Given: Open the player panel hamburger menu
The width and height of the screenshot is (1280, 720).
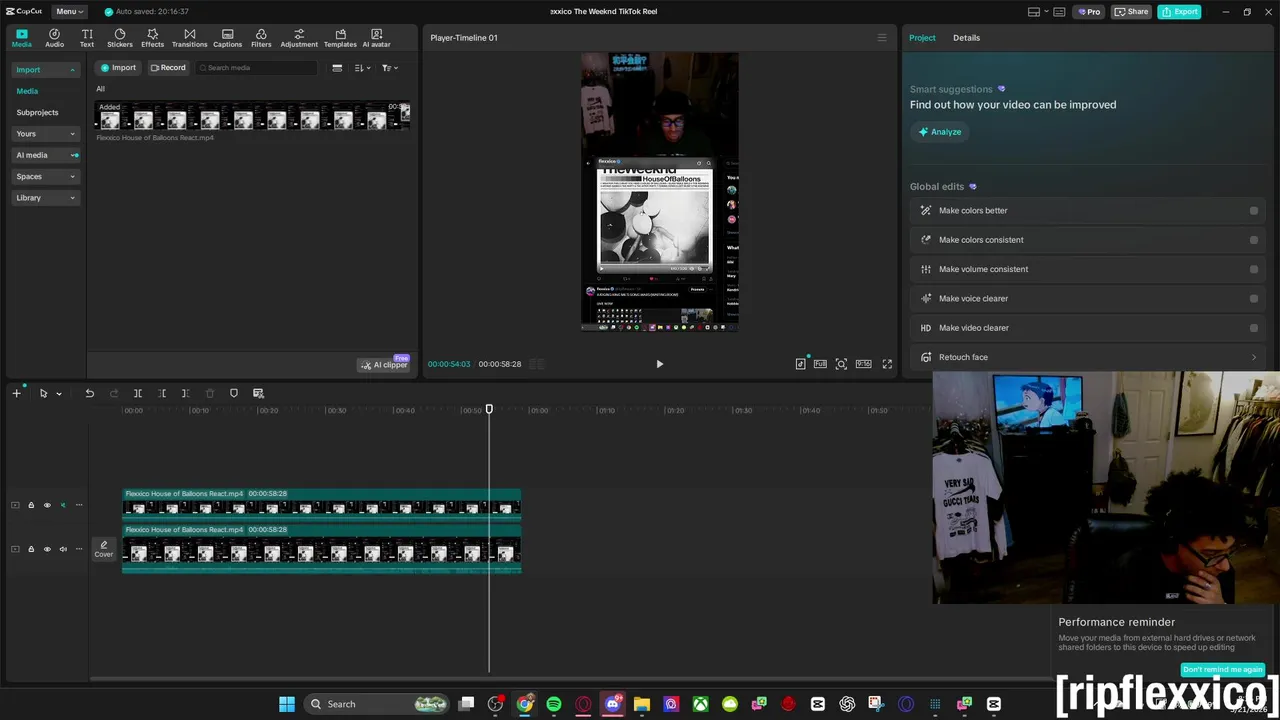Looking at the screenshot, I should pyautogui.click(x=882, y=38).
